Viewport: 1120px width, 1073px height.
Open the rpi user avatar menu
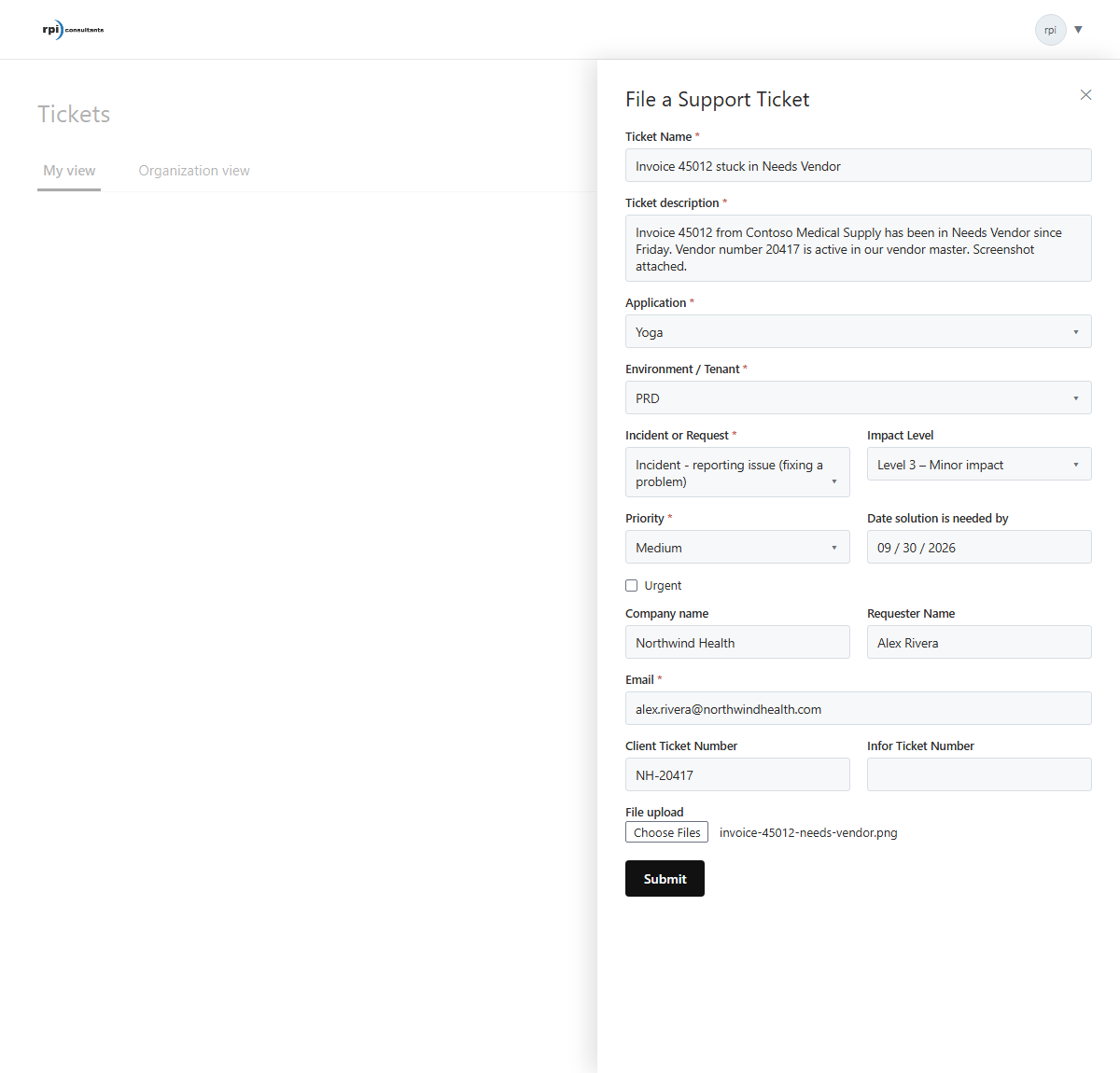tap(1050, 30)
